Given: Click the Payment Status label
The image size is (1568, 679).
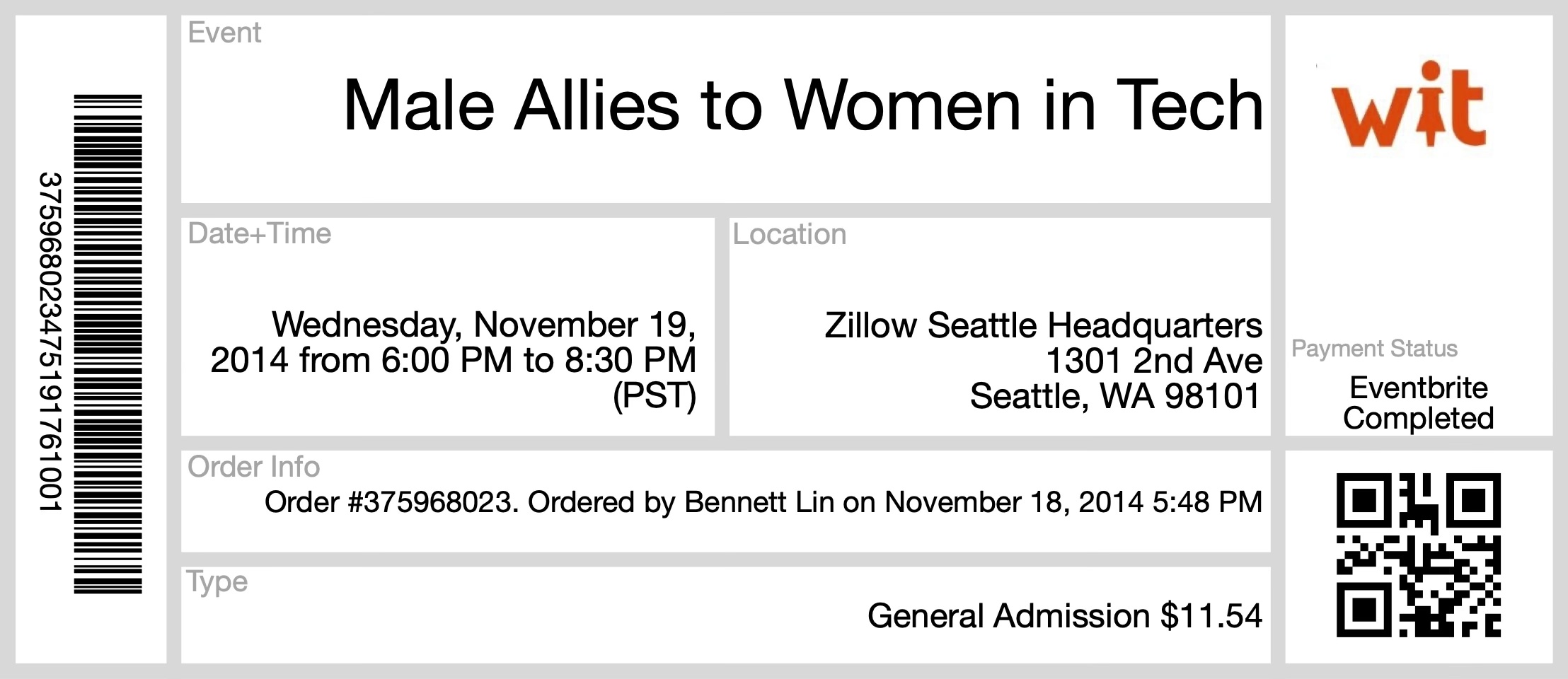Looking at the screenshot, I should (1374, 348).
